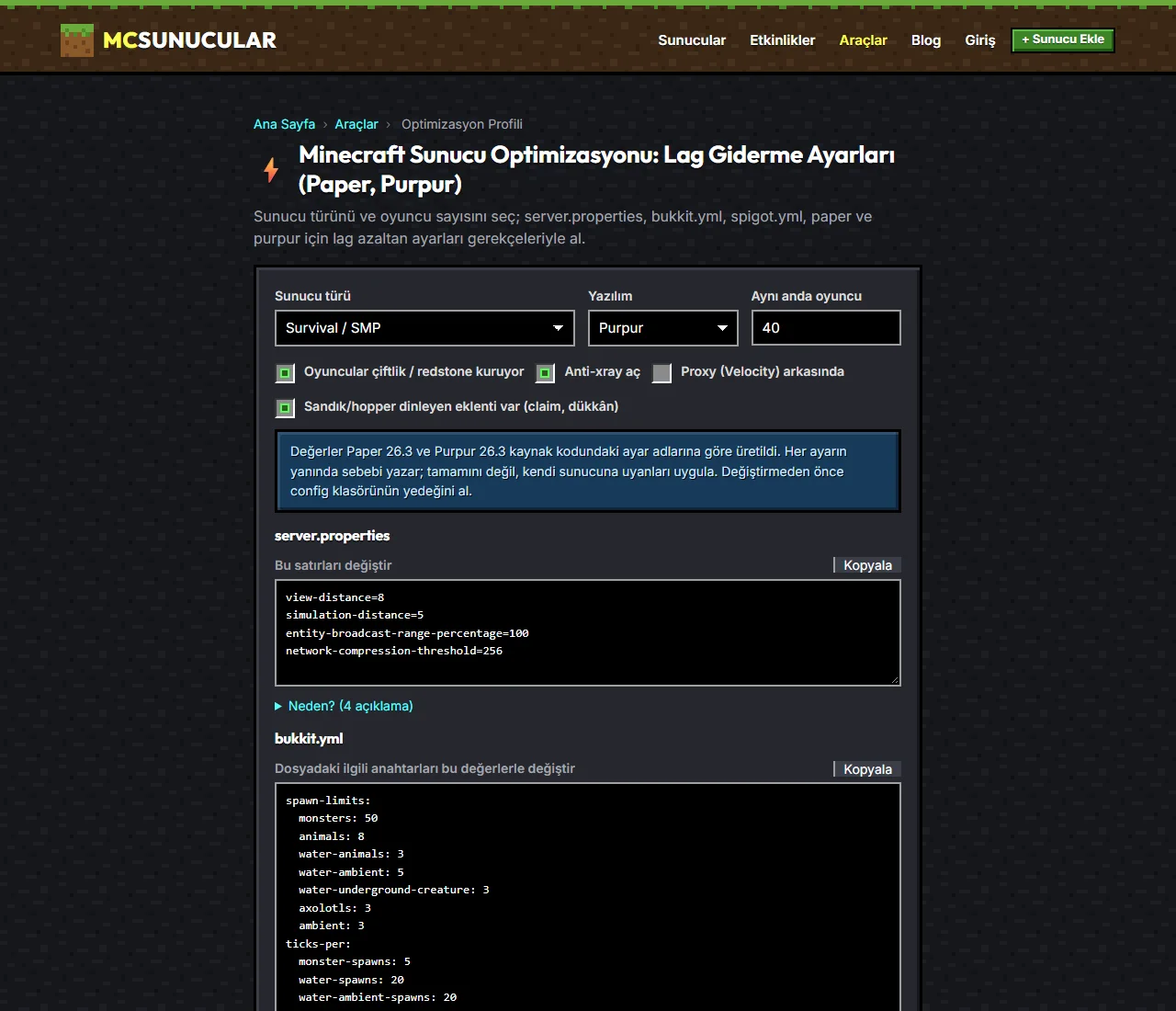Copy bukkit.yml using its Kopyala button
Screen dimensions: 1176x1011
click(x=867, y=769)
